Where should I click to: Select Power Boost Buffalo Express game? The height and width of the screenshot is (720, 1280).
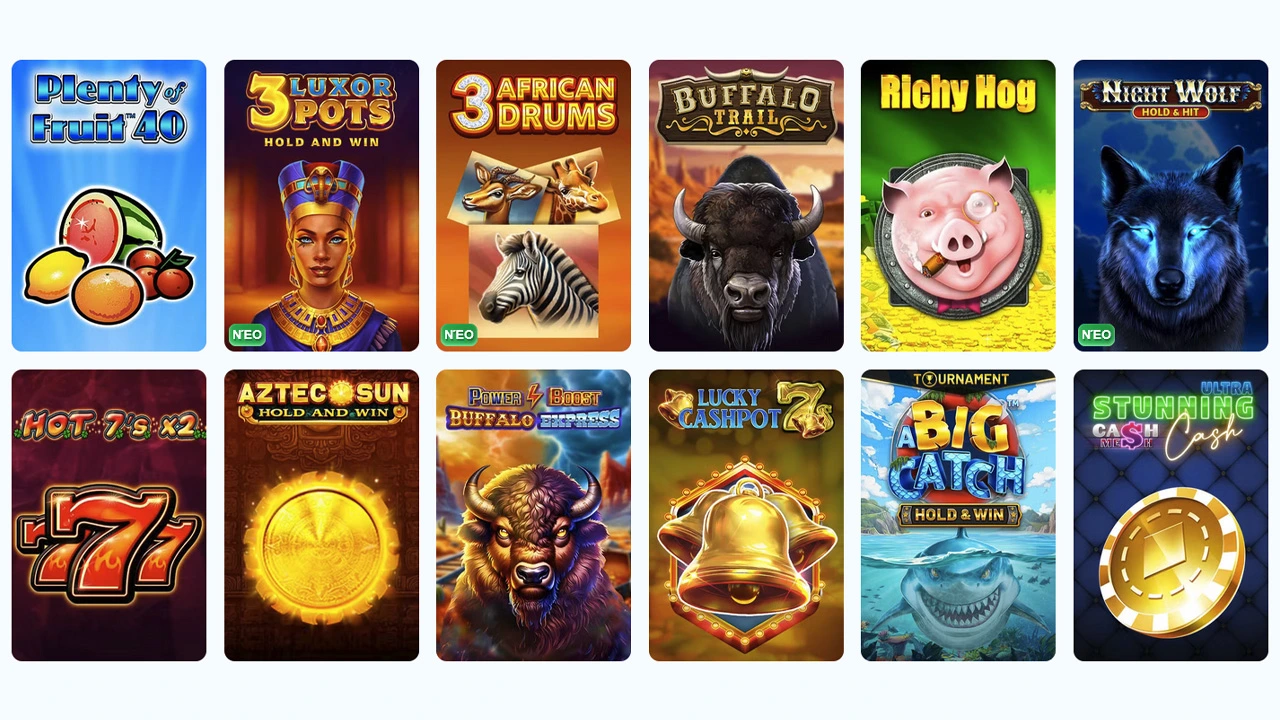click(533, 515)
